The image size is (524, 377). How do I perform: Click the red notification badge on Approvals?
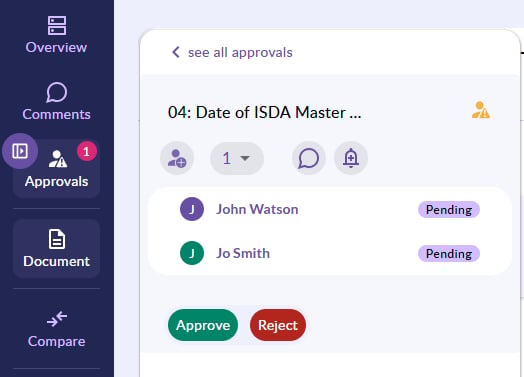(x=87, y=151)
